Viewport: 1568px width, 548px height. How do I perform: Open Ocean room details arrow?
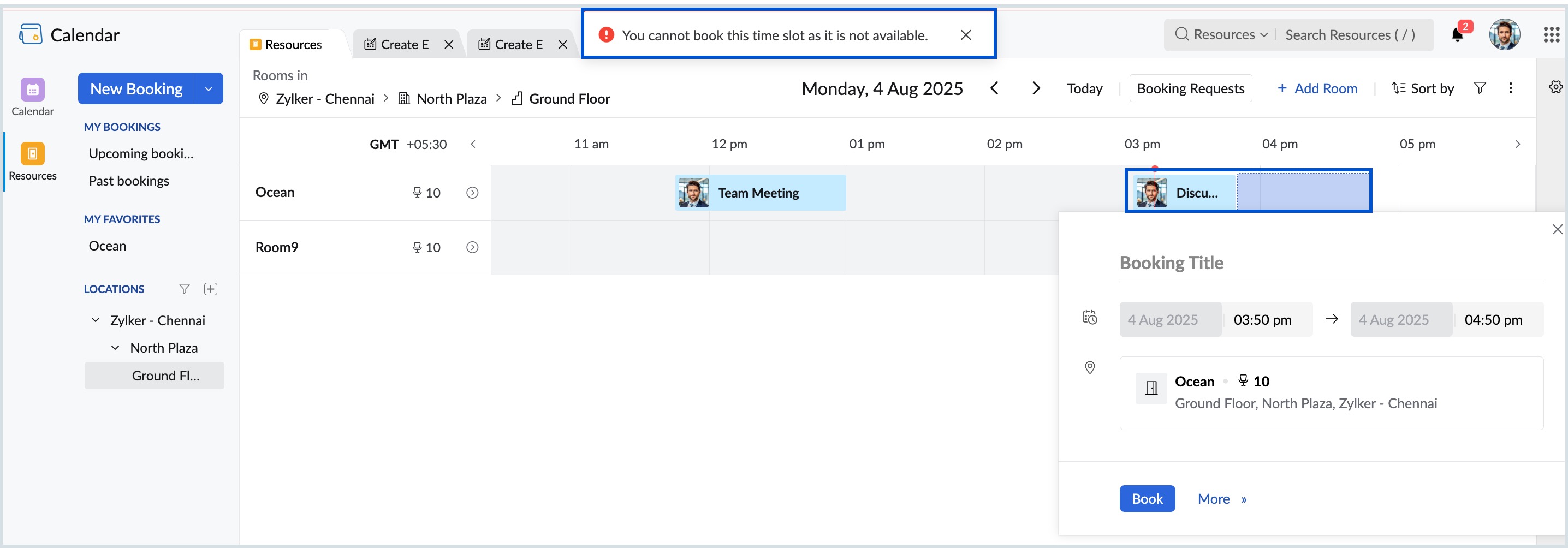(x=472, y=193)
